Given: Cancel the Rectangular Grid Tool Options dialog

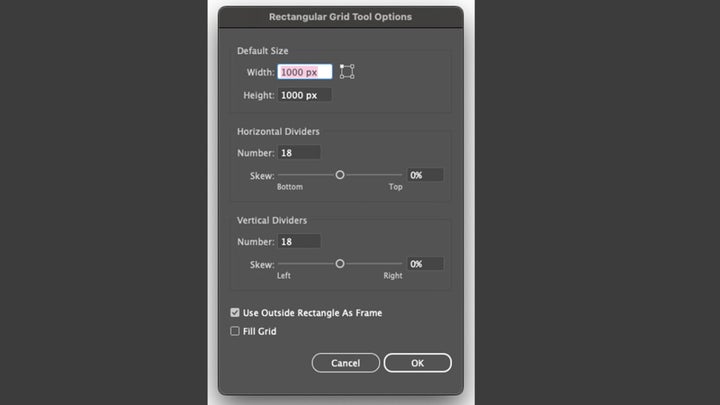Looking at the screenshot, I should 345,363.
